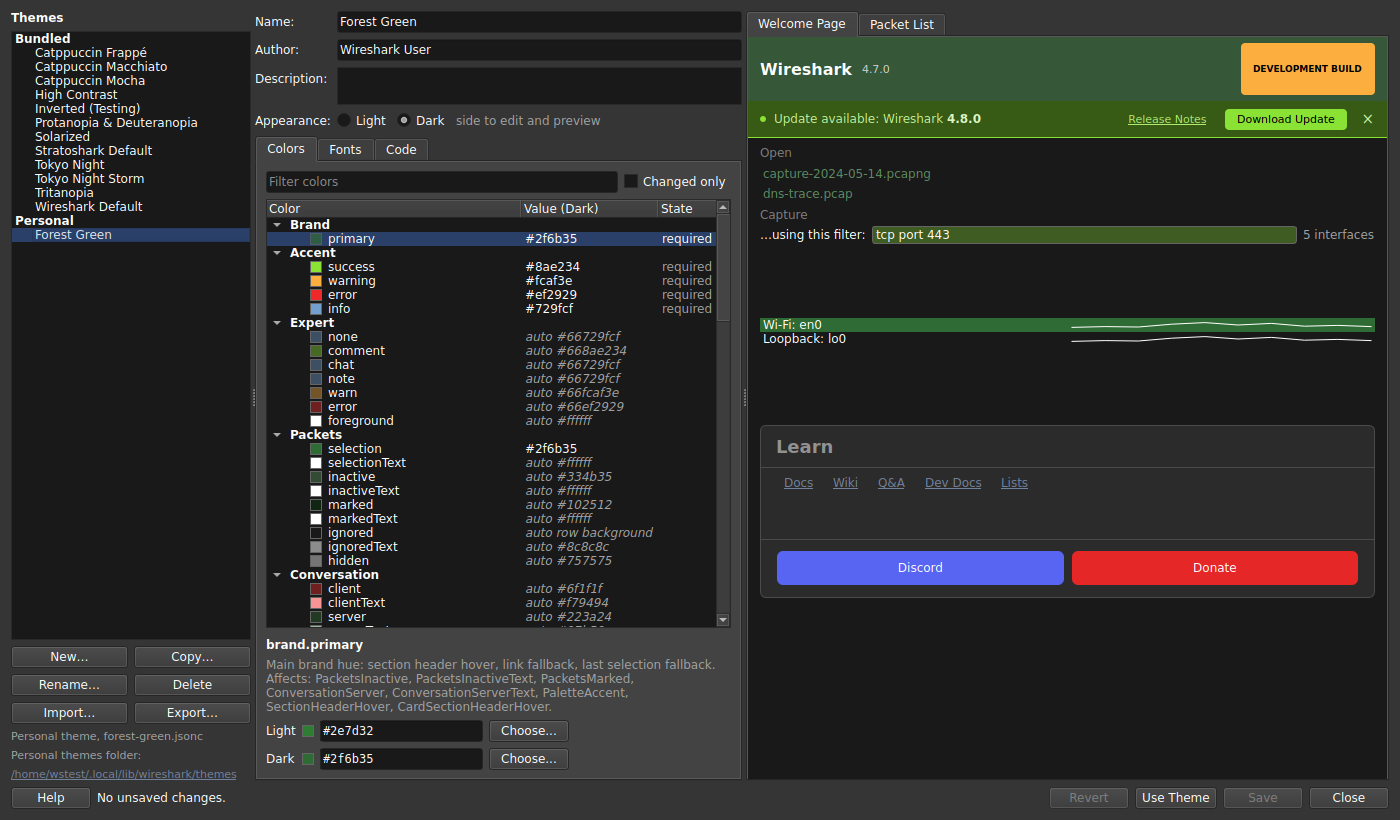
Task: Click Choose... for the Dark color
Action: point(529,759)
